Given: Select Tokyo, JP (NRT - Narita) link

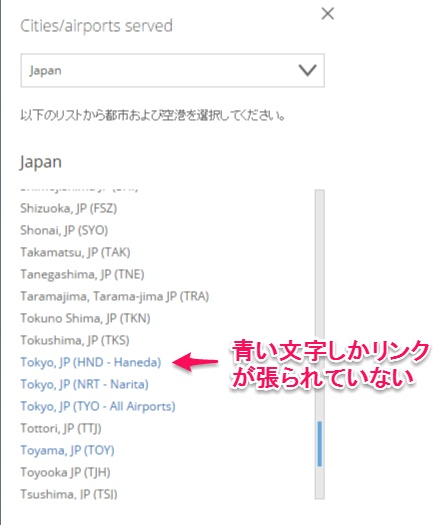Looking at the screenshot, I should coord(84,384).
